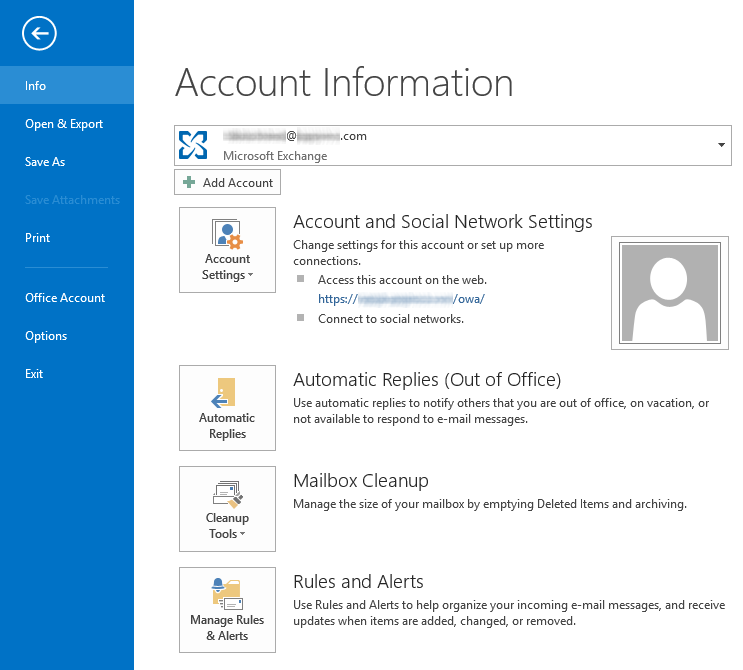
Task: Open Outlook Options from the sidebar
Action: (x=46, y=336)
